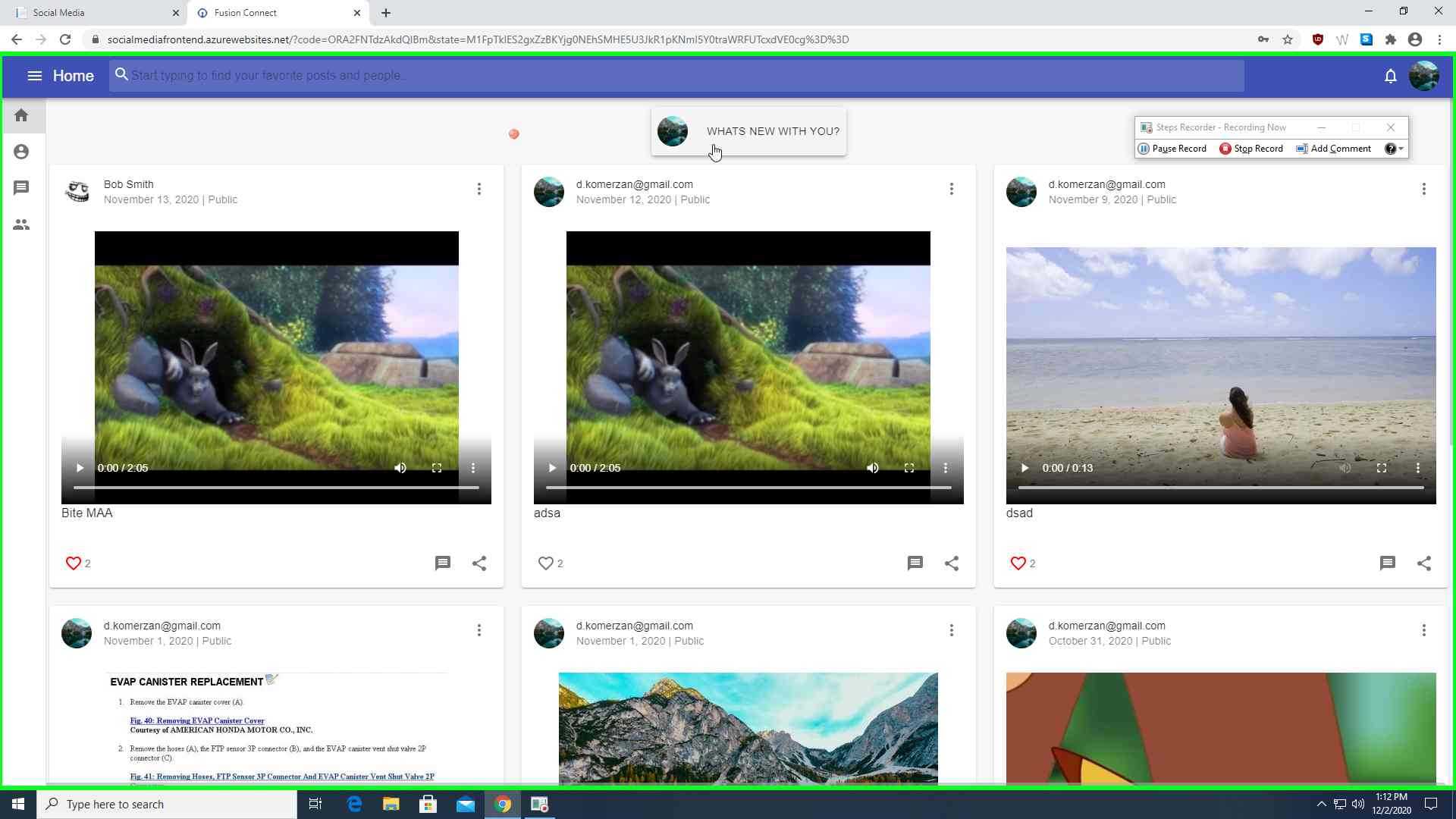
Task: Open comments on the adsa post
Action: (x=915, y=563)
